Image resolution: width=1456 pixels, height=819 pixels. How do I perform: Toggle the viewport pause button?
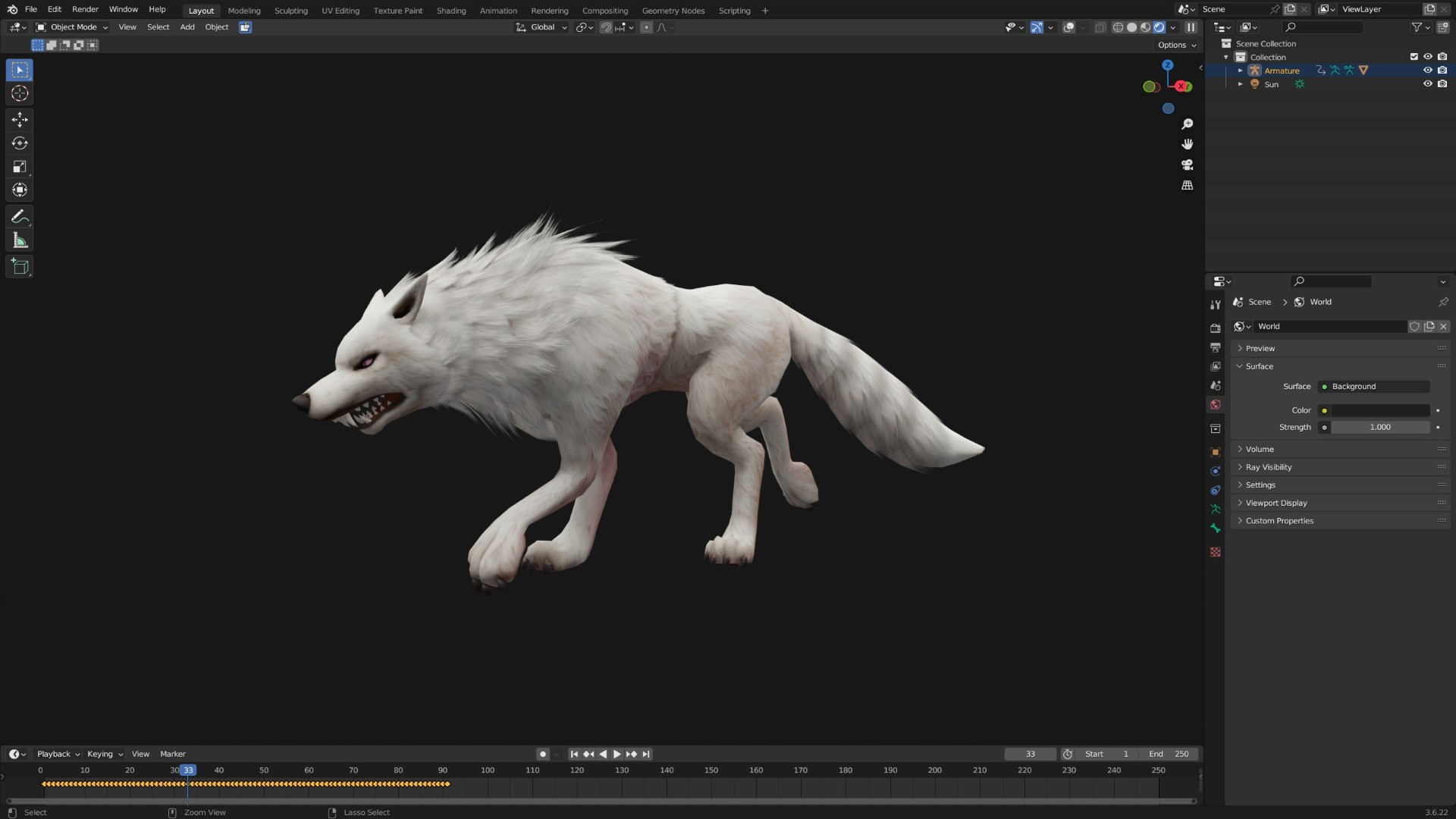pyautogui.click(x=1191, y=27)
